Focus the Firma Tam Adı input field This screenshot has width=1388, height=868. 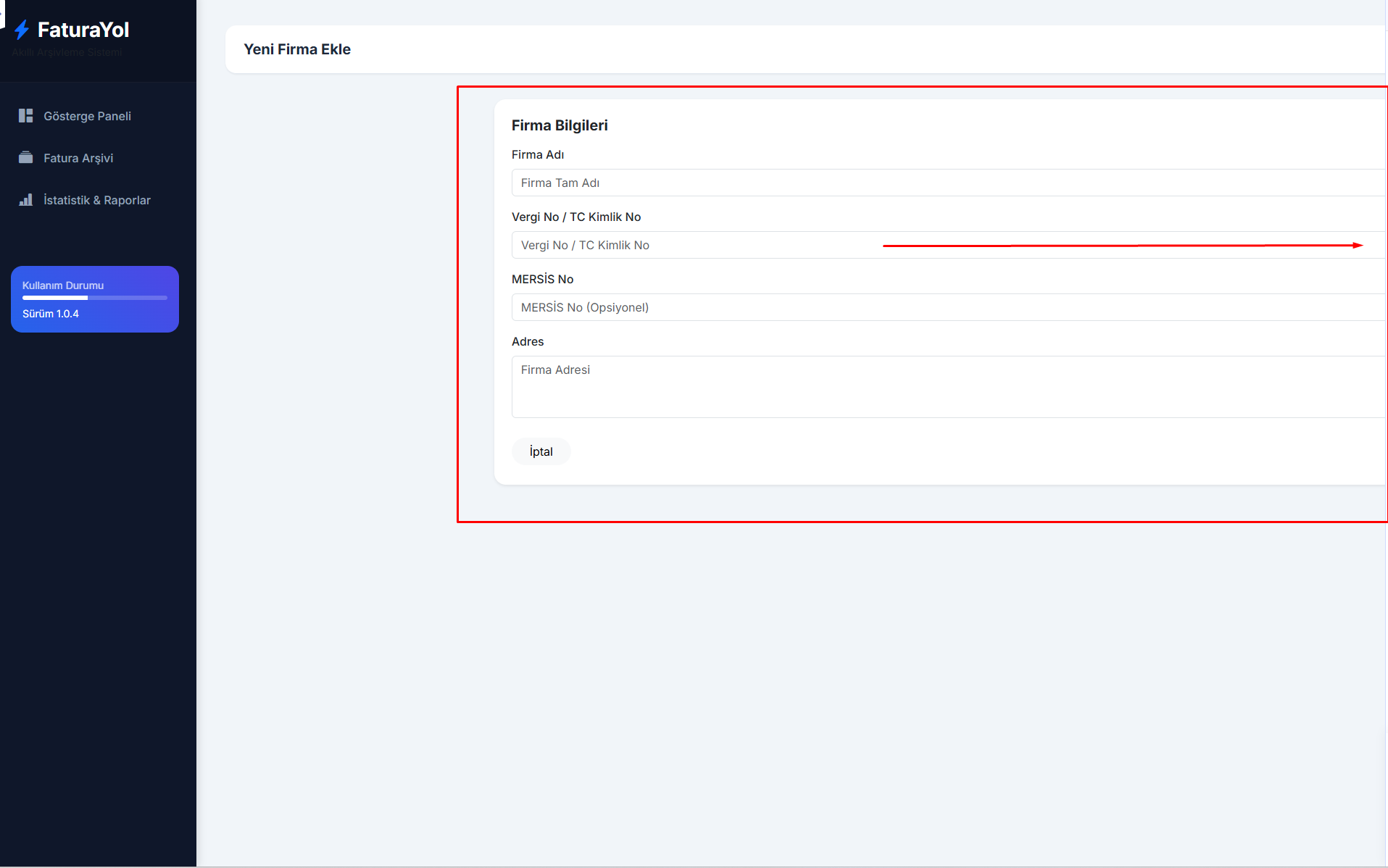[942, 183]
